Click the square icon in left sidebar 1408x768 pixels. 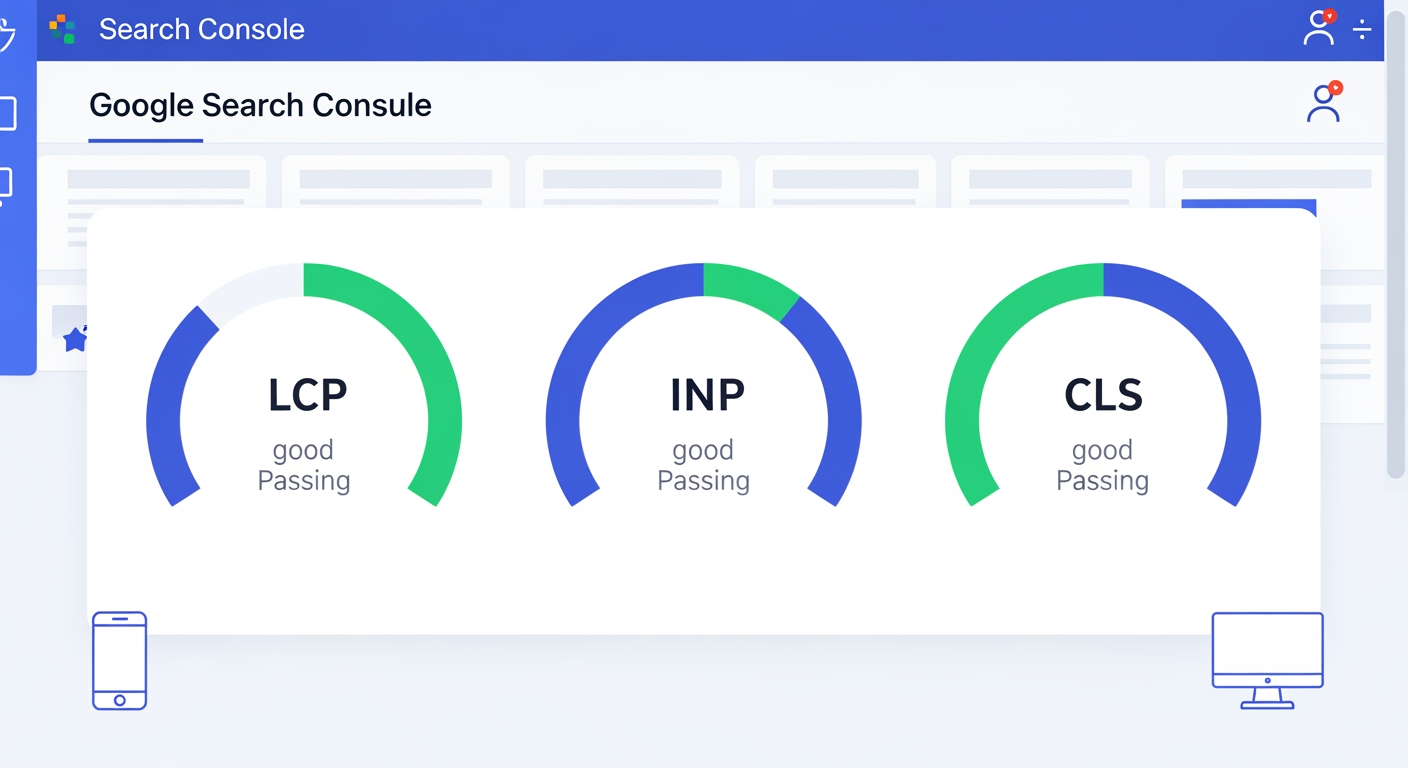coord(6,114)
